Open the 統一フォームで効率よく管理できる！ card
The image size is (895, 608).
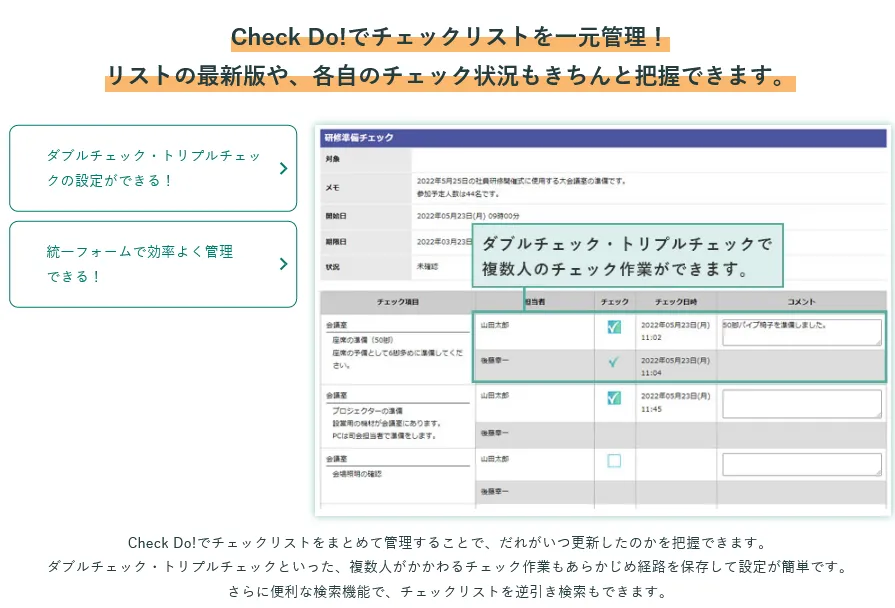(153, 264)
